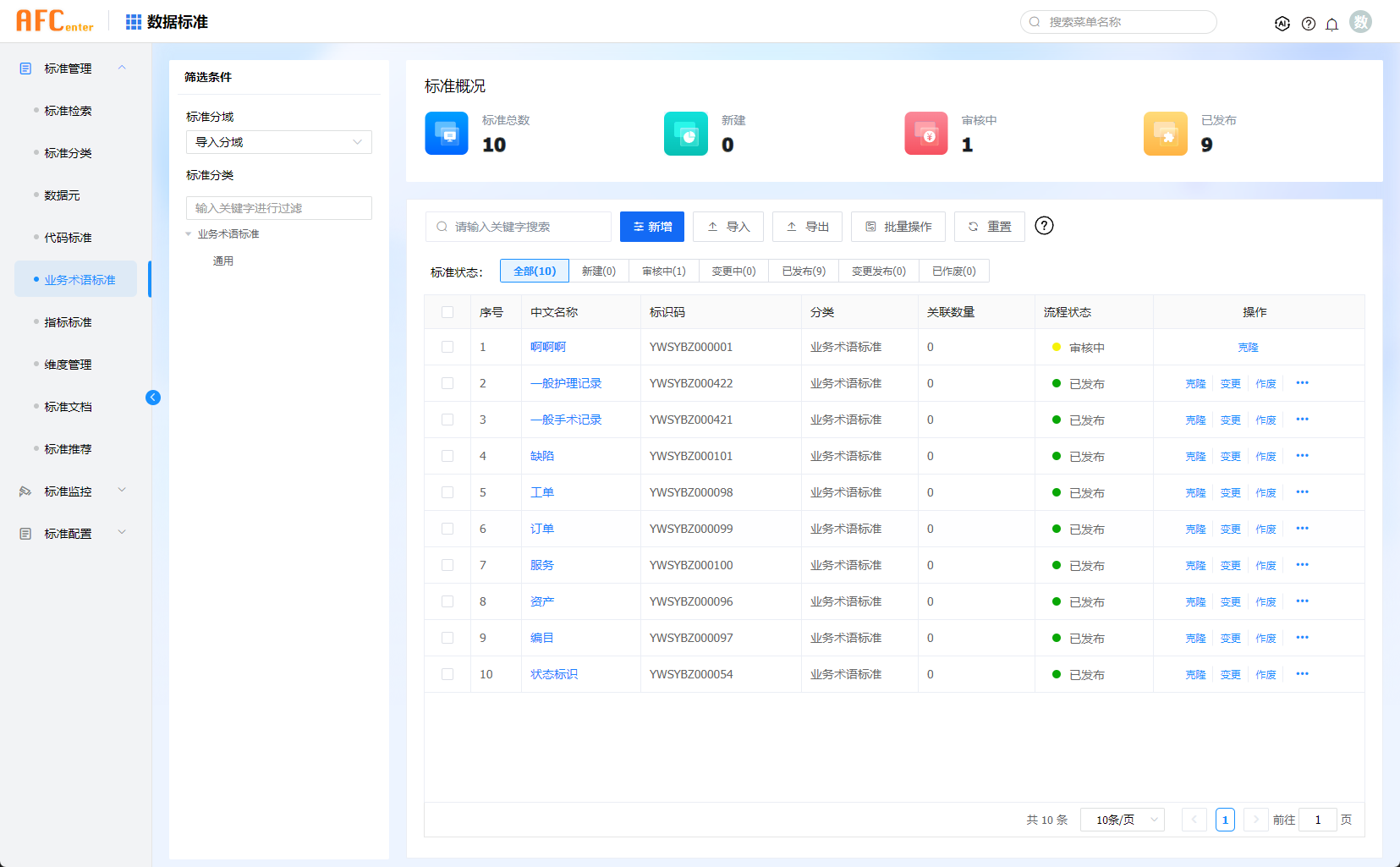Filter by 全部(10) status tab
The image size is (1400, 867).
tap(535, 271)
